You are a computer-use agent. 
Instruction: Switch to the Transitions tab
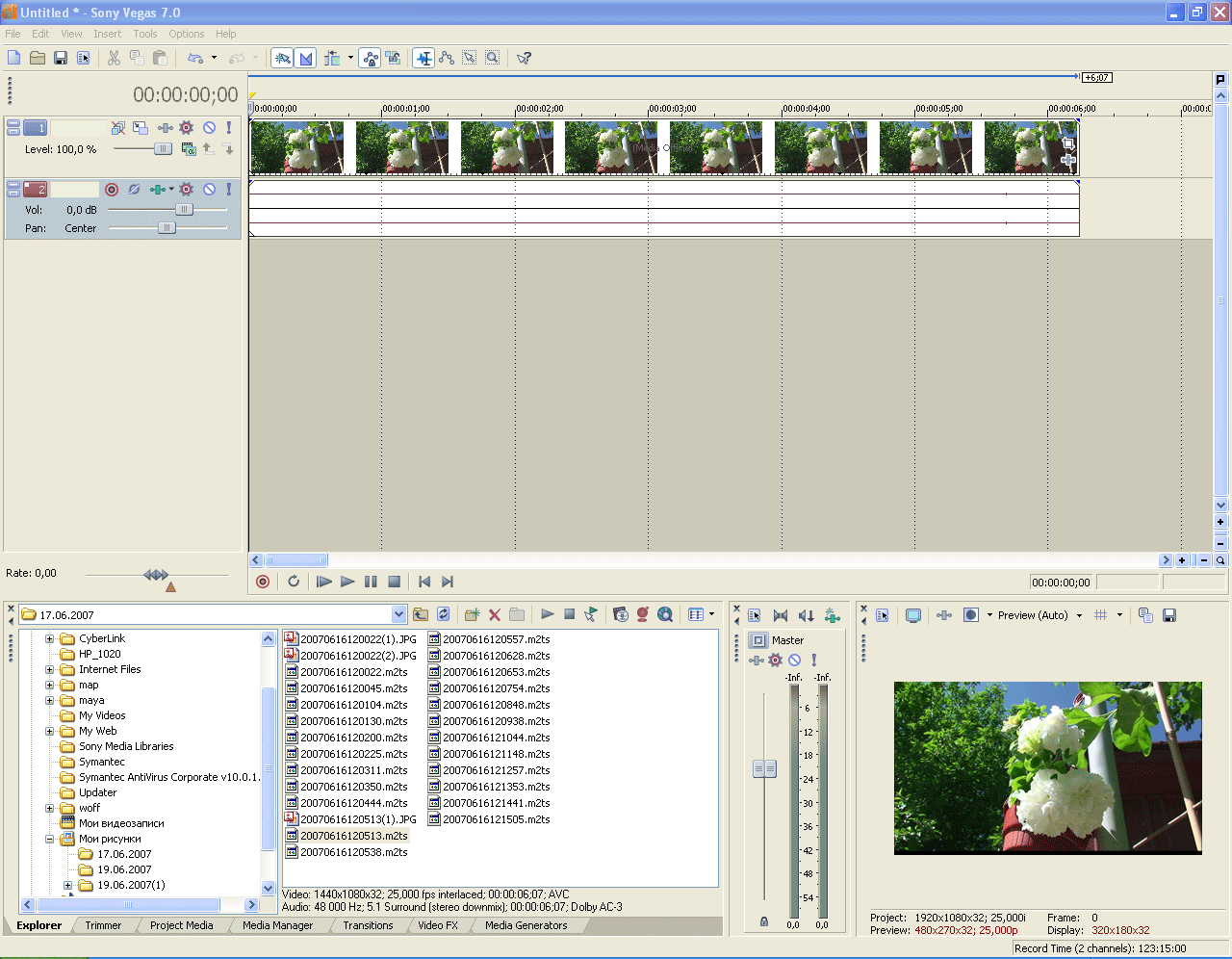click(368, 925)
